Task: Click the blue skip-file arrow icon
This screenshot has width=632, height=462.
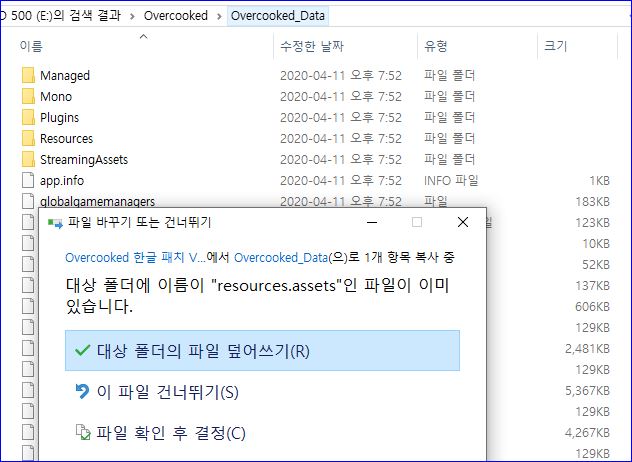Action: click(x=82, y=391)
